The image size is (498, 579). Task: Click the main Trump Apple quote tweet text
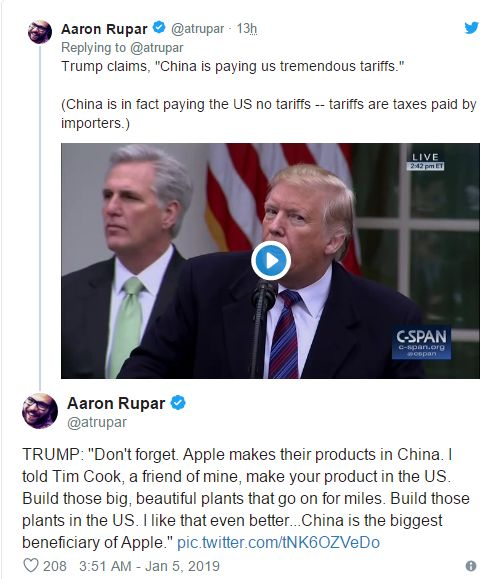click(x=245, y=499)
